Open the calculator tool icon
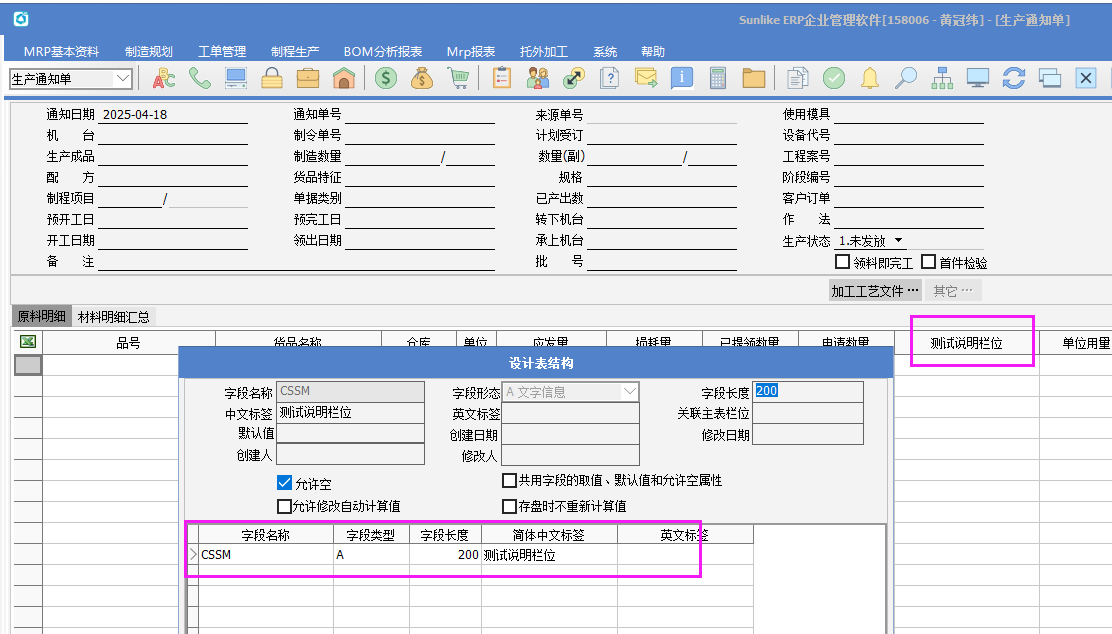Screen dimensions: 1112x634 tap(717, 78)
